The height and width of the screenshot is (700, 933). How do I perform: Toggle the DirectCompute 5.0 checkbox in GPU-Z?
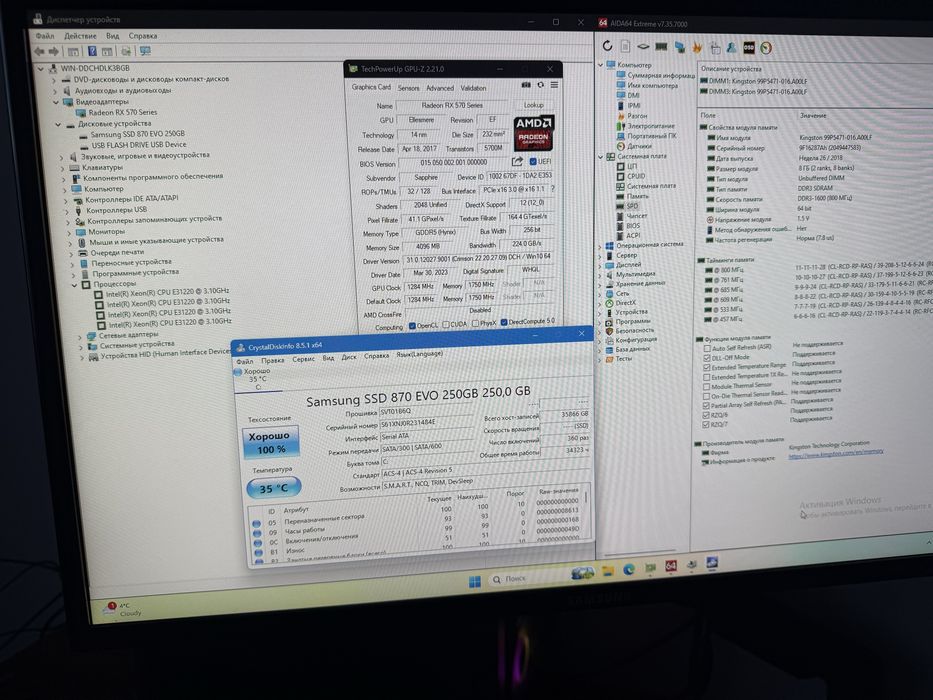pos(503,322)
